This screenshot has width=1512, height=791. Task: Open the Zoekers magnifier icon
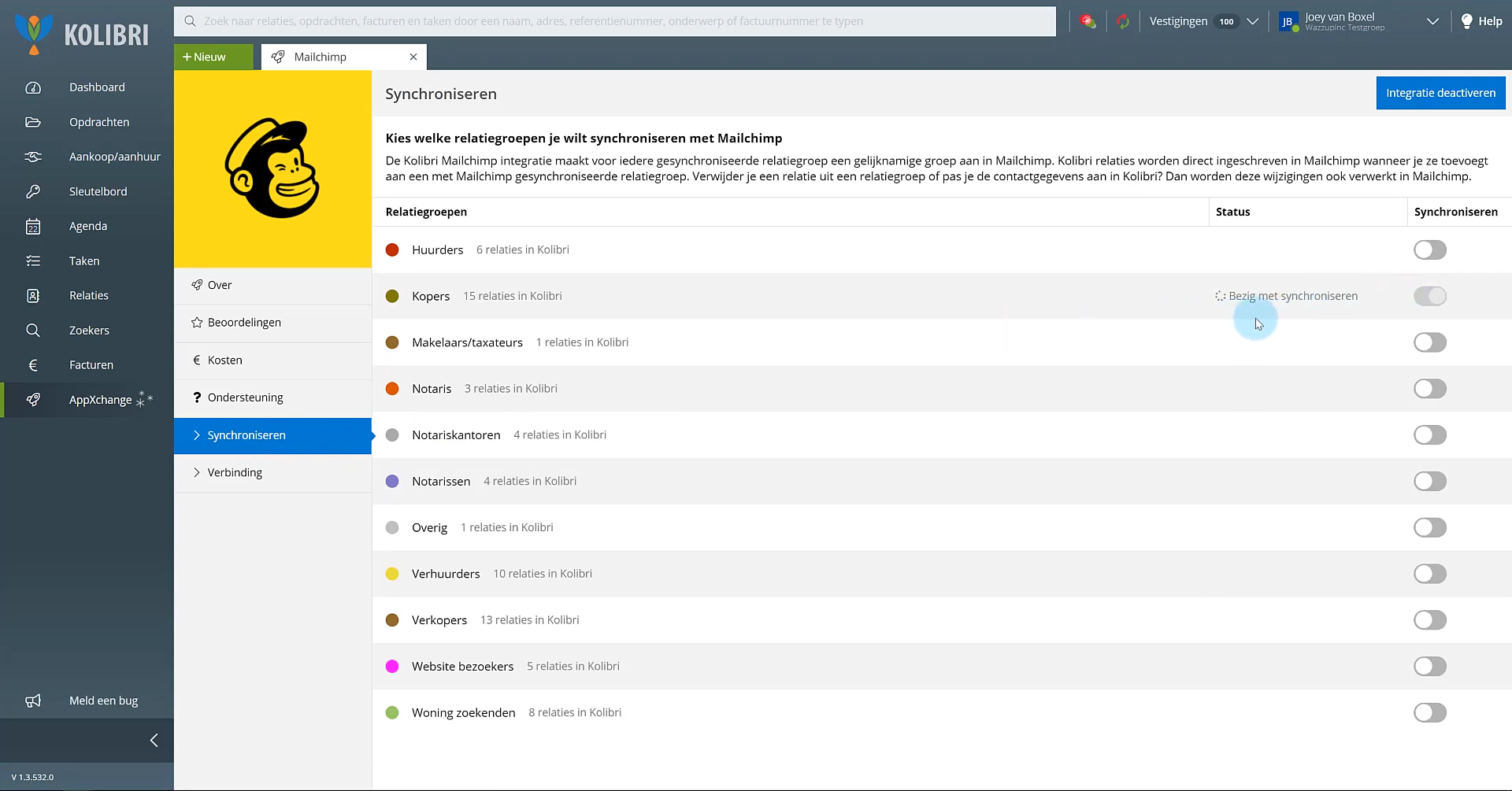pyautogui.click(x=33, y=331)
